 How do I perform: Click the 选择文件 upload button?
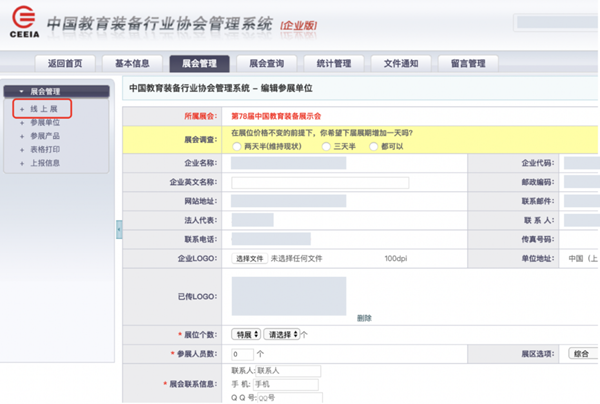click(249, 258)
